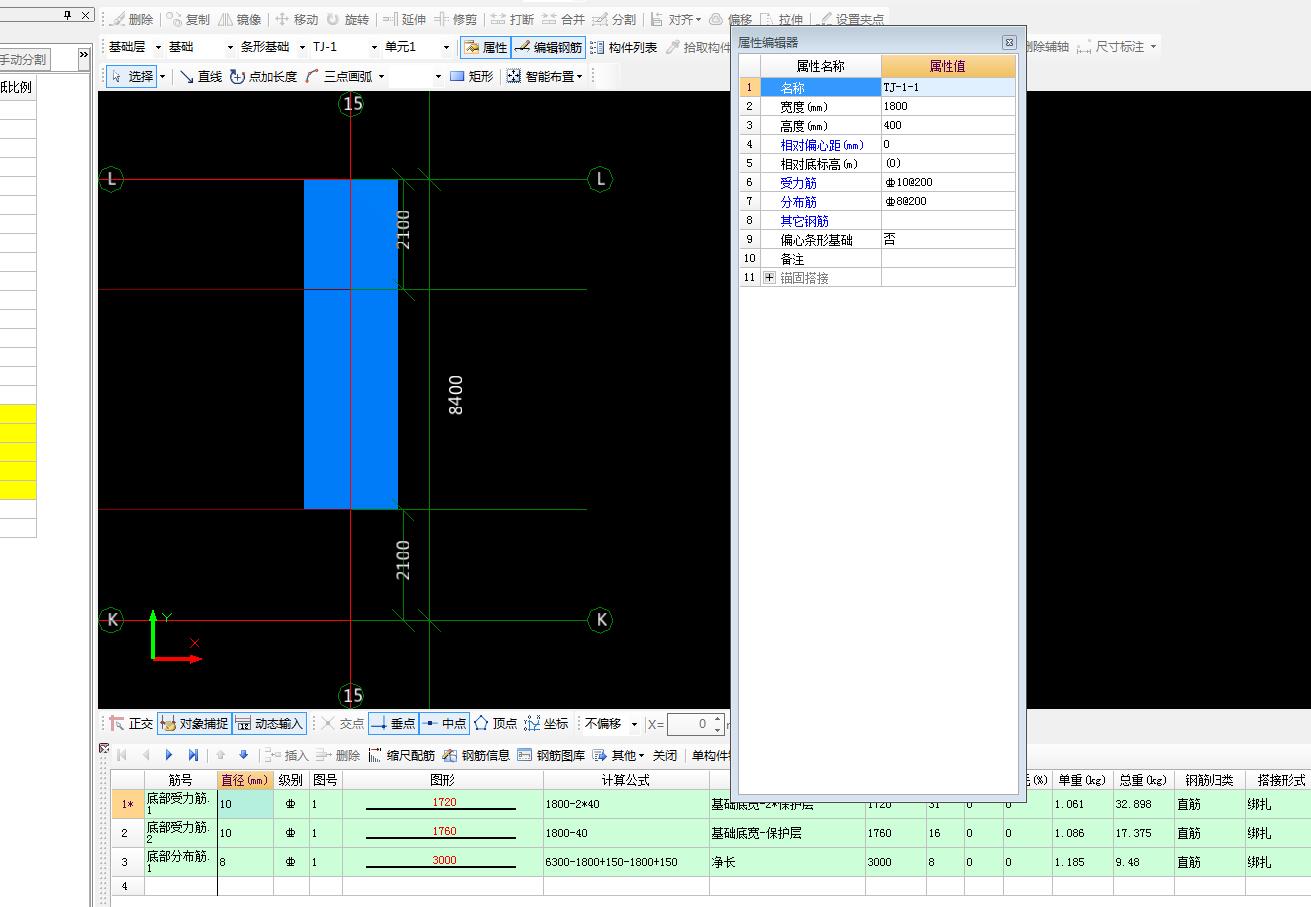Activate the 选择 (select) tool
Screen dimensions: 1311x907
pyautogui.click(x=131, y=76)
